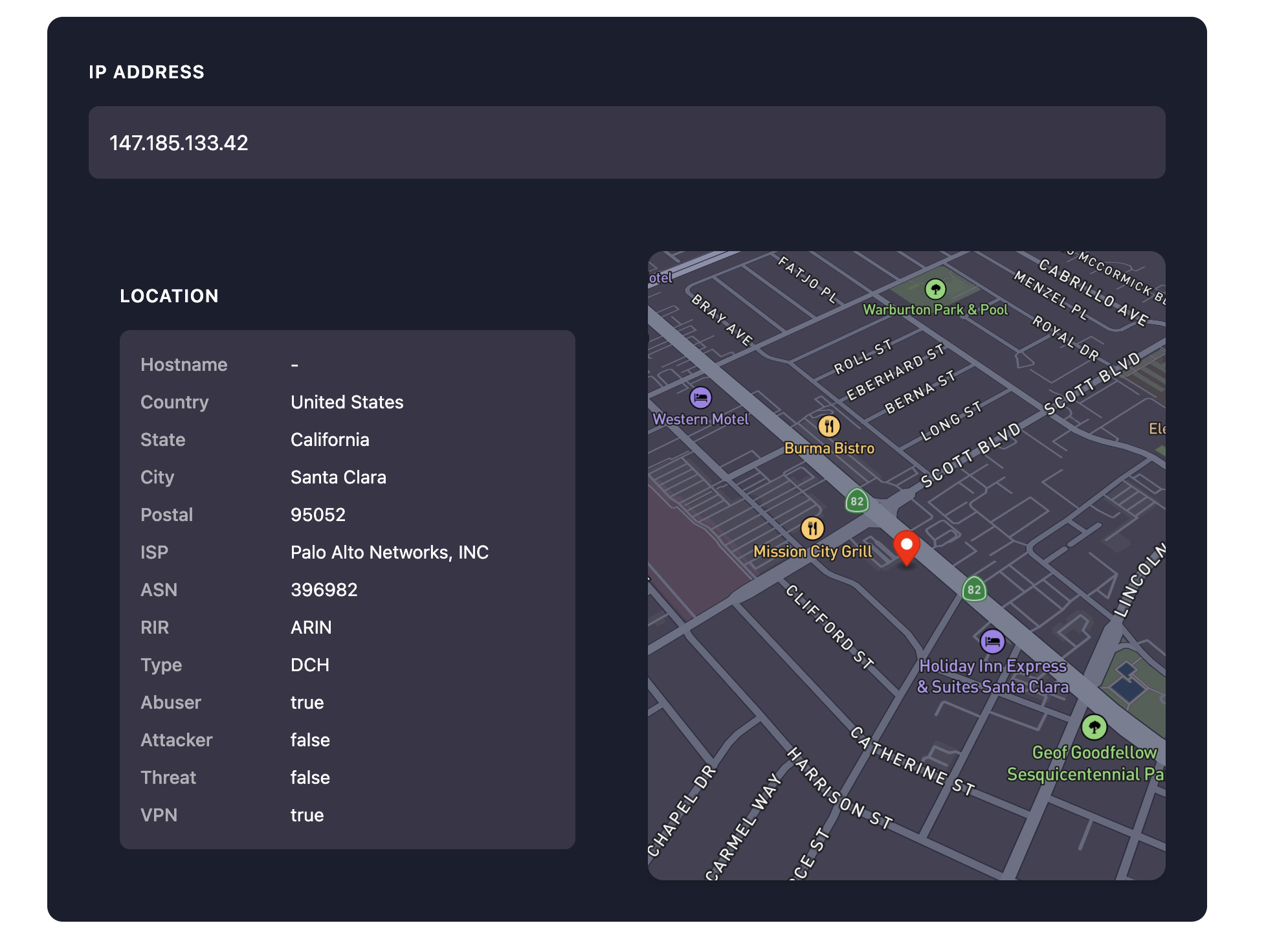Viewport: 1288px width, 945px height.
Task: Click the IP address input field
Action: [627, 142]
